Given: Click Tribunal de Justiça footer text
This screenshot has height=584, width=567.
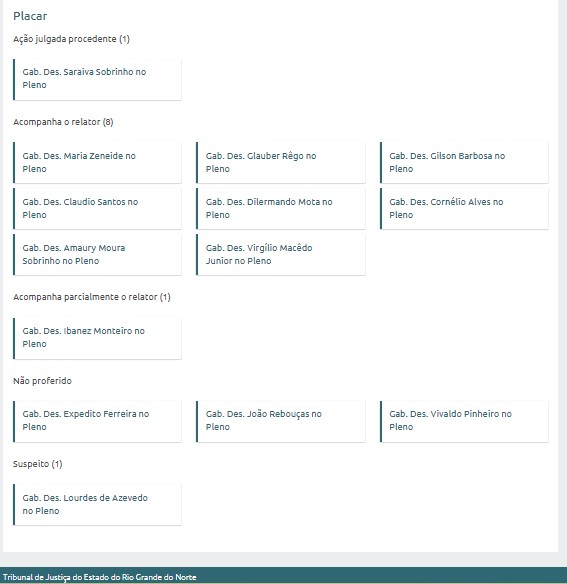Looking at the screenshot, I should tap(99, 577).
